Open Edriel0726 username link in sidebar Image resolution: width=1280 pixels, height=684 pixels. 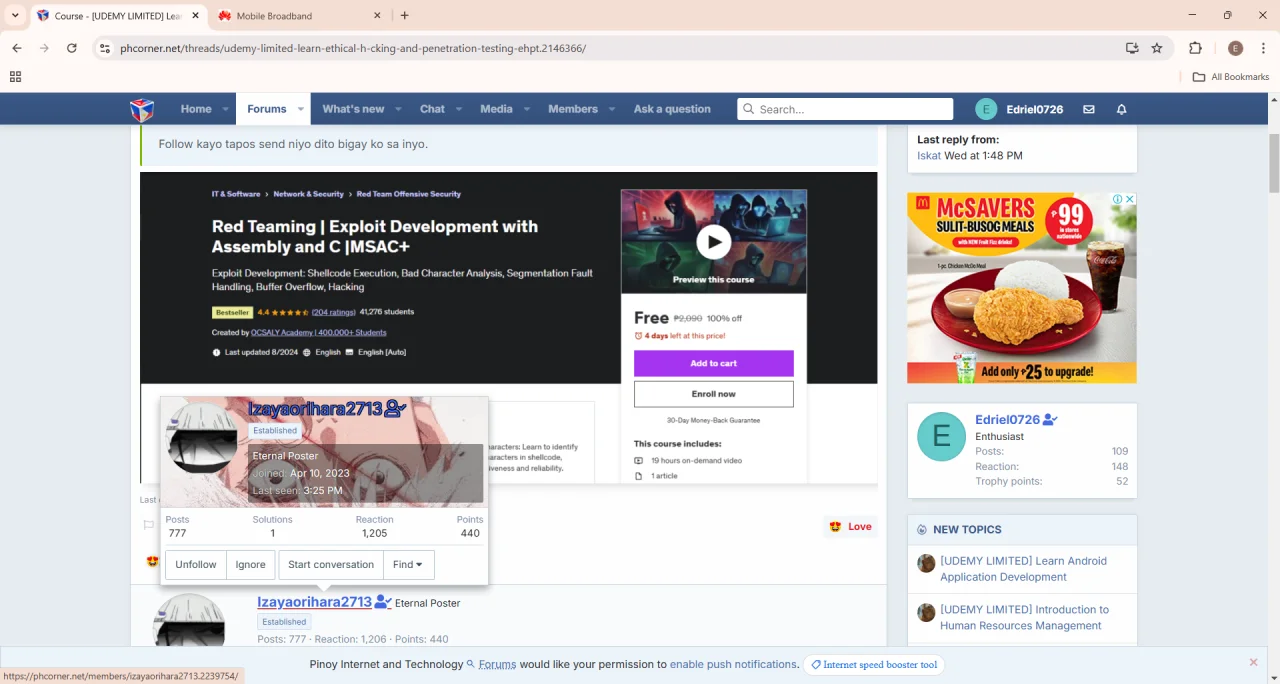(x=1008, y=420)
